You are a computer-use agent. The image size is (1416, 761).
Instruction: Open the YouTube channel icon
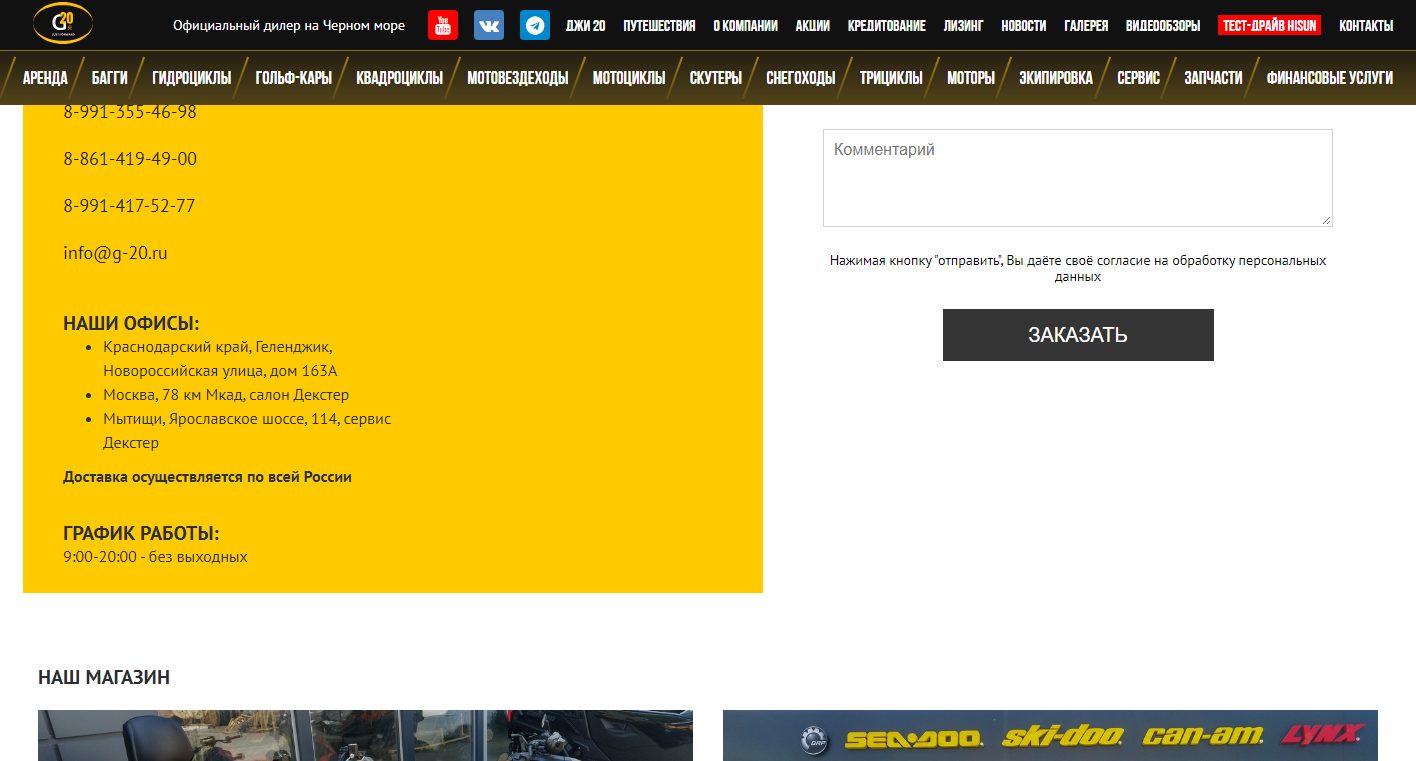click(x=443, y=25)
